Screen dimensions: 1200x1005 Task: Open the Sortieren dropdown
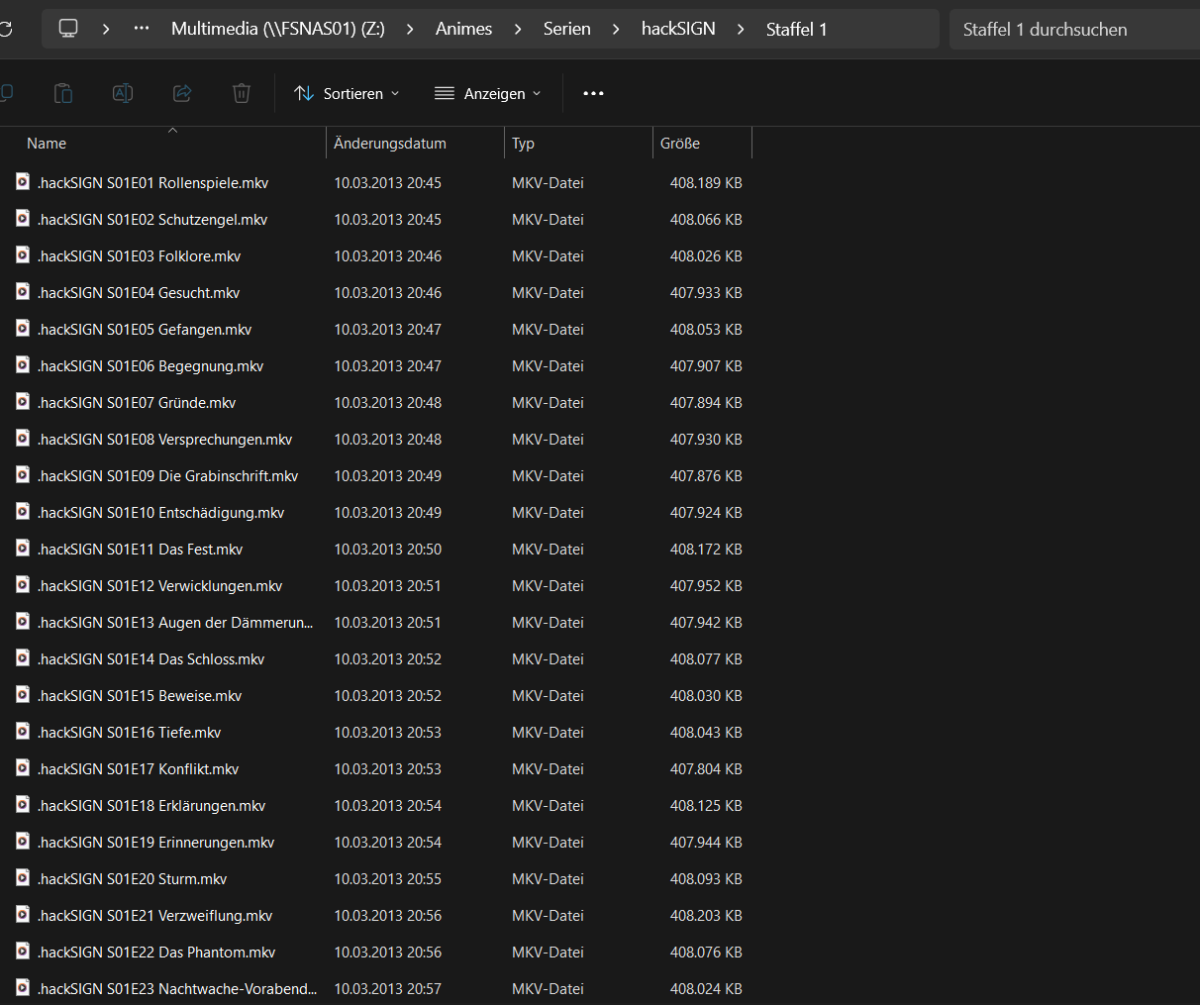coord(346,93)
